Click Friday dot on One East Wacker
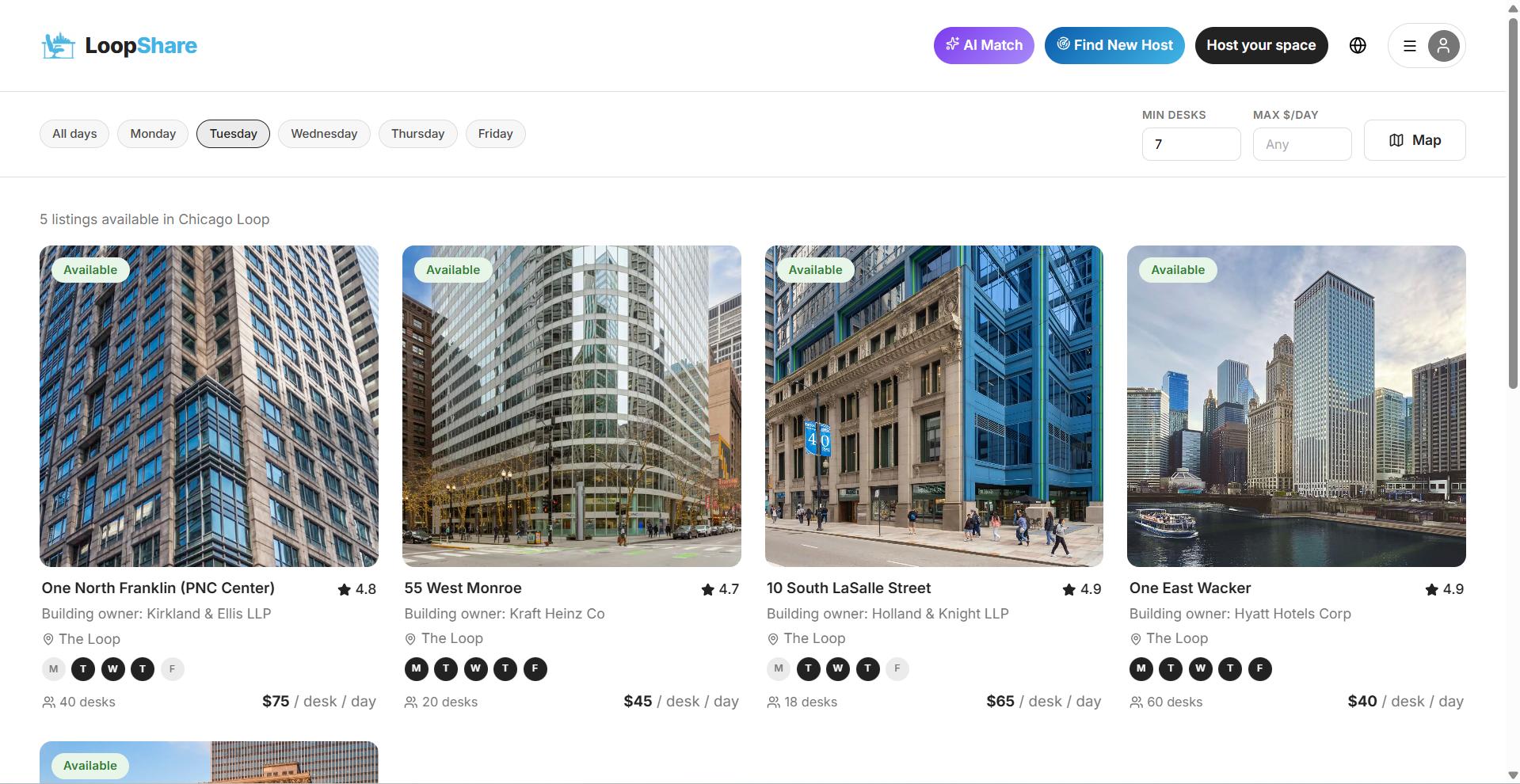1520x784 pixels. point(1260,669)
